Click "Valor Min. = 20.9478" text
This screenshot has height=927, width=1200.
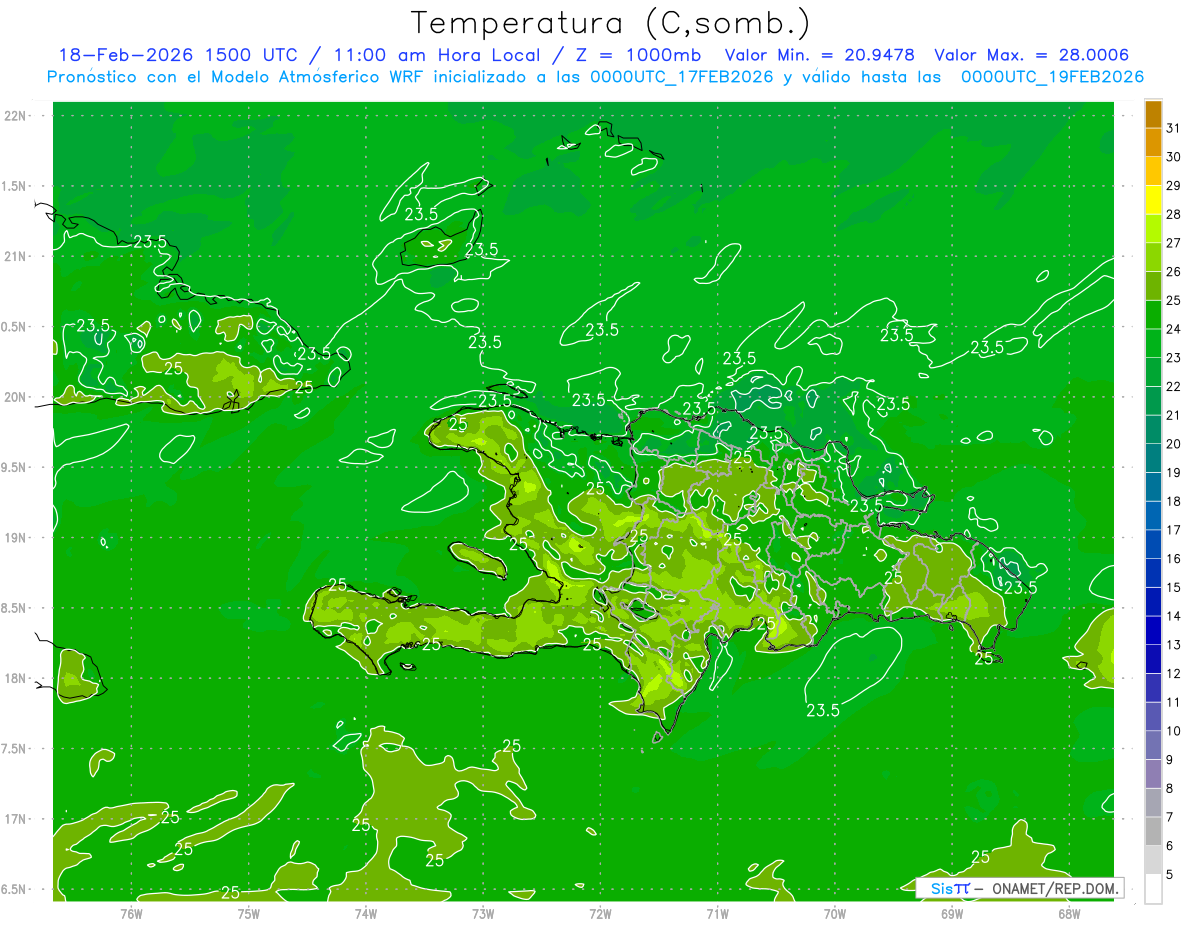(x=822, y=56)
